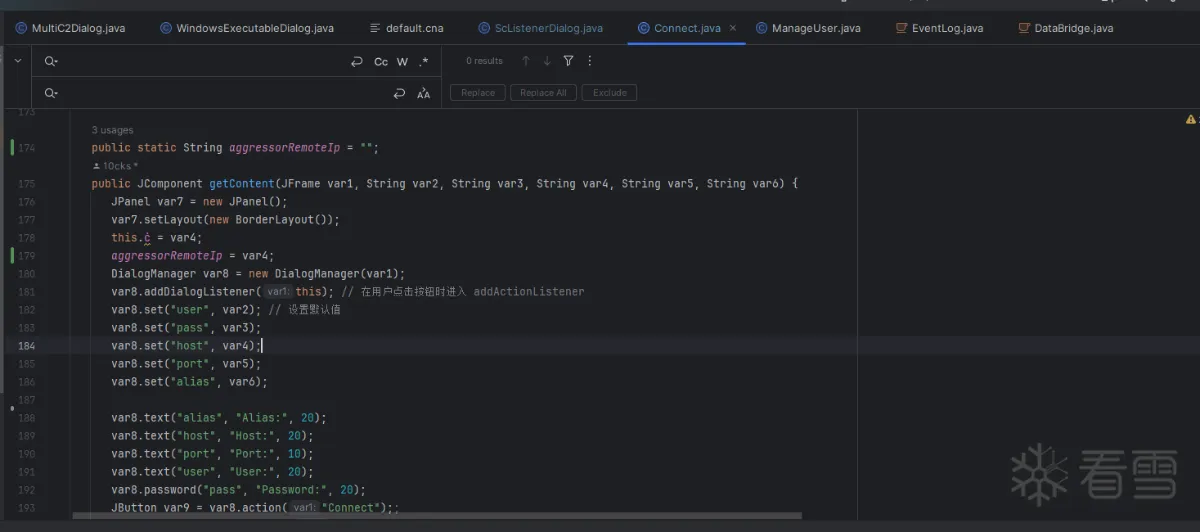
Task: Open search history dropdown in find field
Action: click(x=51, y=61)
